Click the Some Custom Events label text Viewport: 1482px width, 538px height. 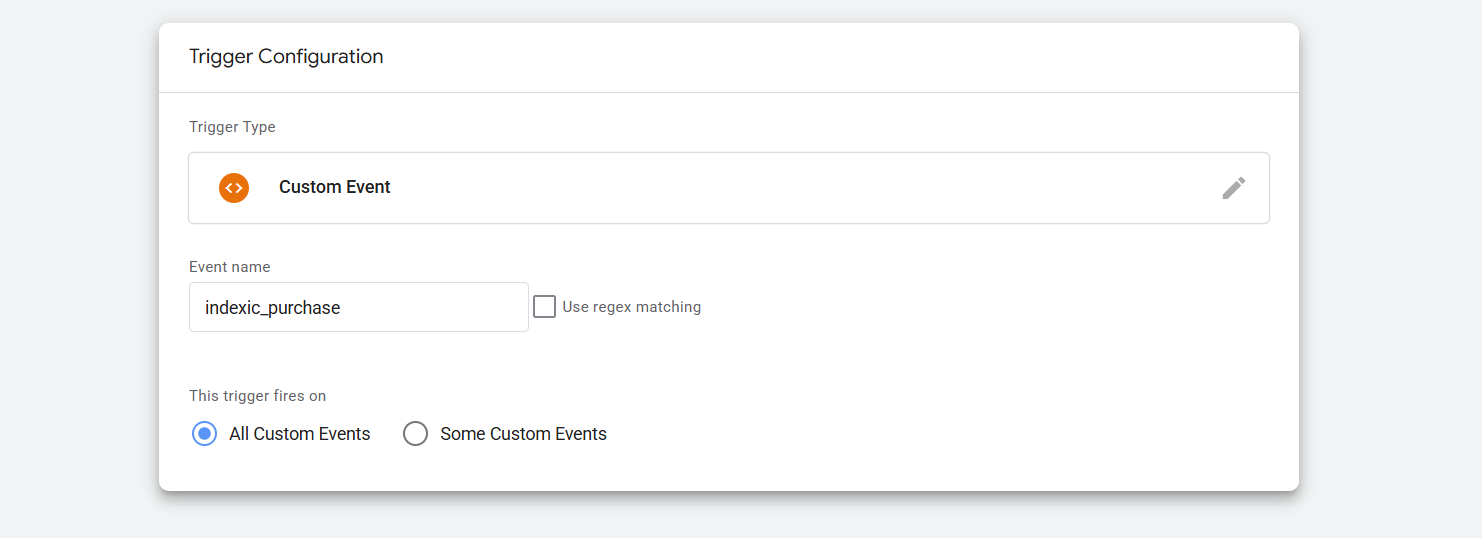pyautogui.click(x=523, y=434)
